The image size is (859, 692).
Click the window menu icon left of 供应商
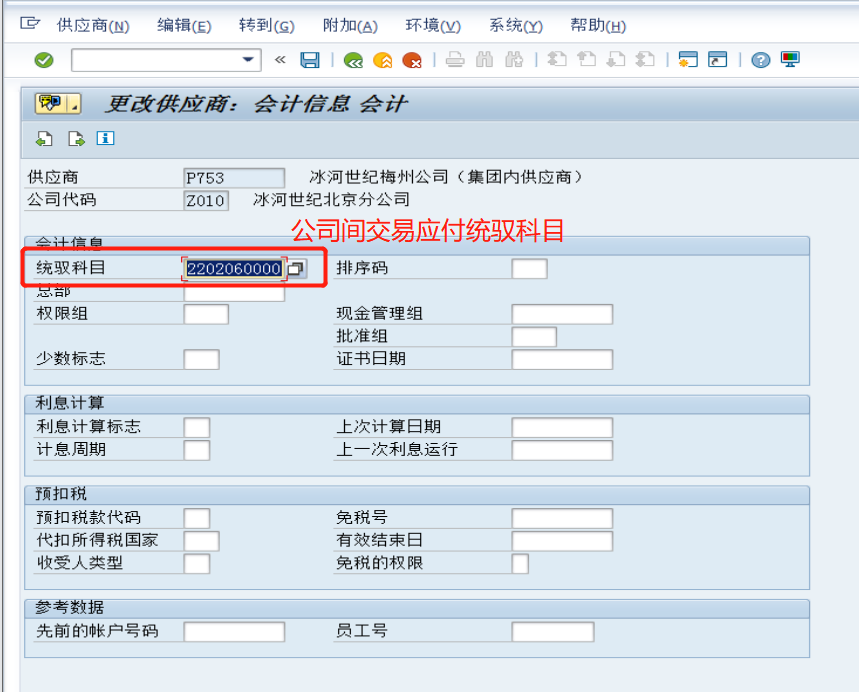pos(30,24)
